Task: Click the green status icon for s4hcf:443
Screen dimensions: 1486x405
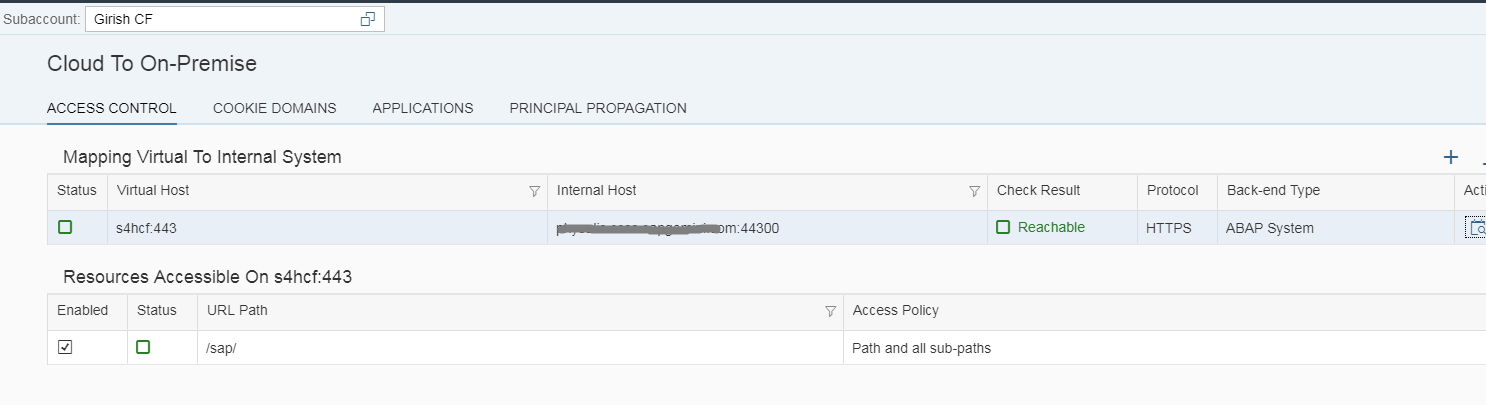Action: click(65, 227)
